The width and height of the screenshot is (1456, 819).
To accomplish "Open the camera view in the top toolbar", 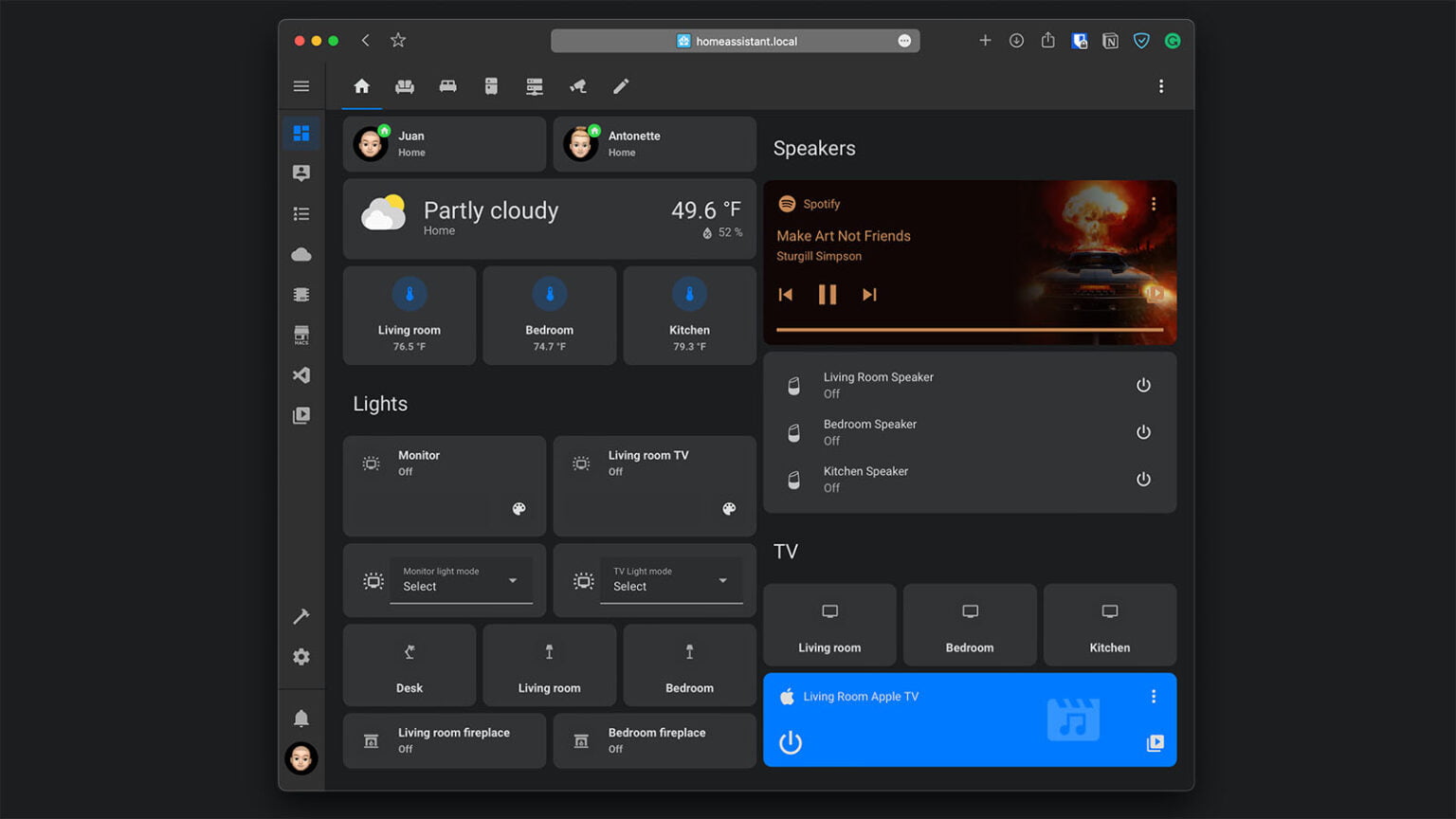I will click(x=578, y=85).
